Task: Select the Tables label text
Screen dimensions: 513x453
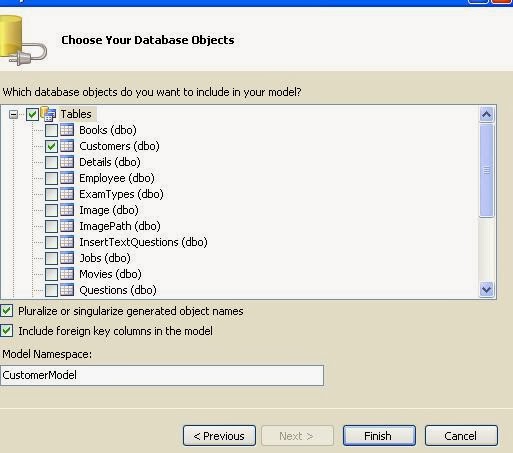Action: pos(76,114)
